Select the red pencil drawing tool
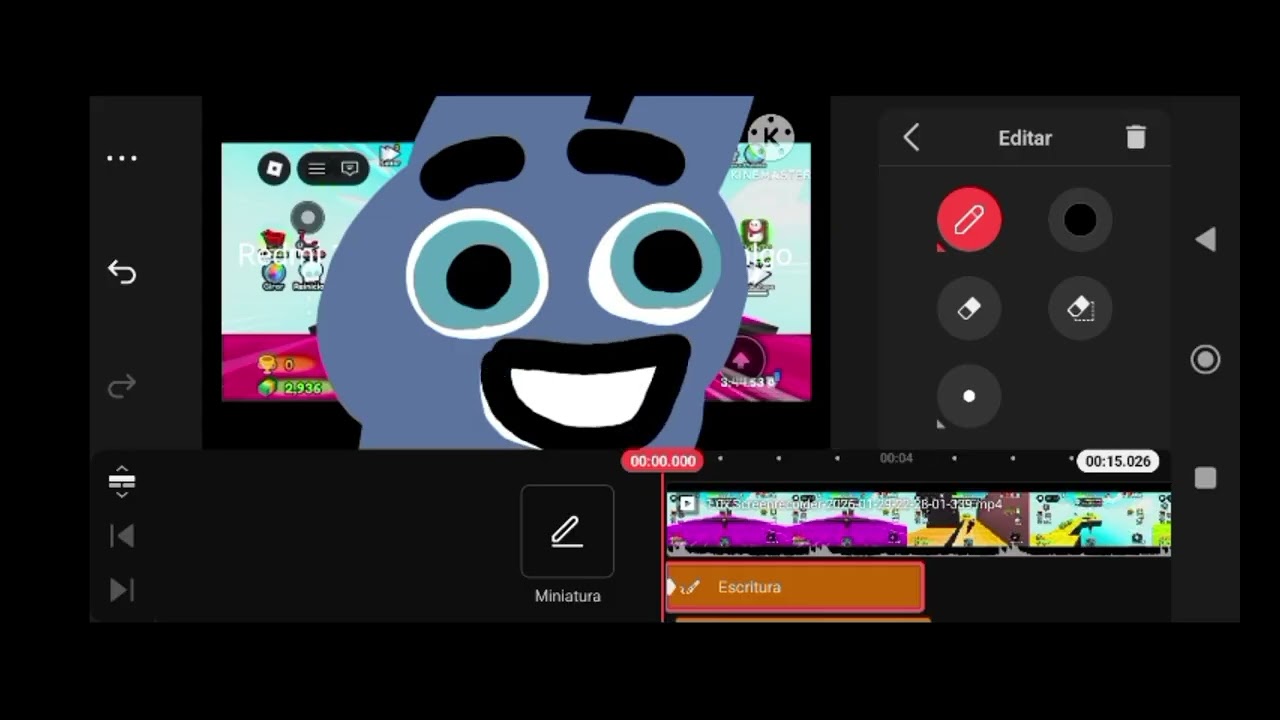 click(969, 220)
